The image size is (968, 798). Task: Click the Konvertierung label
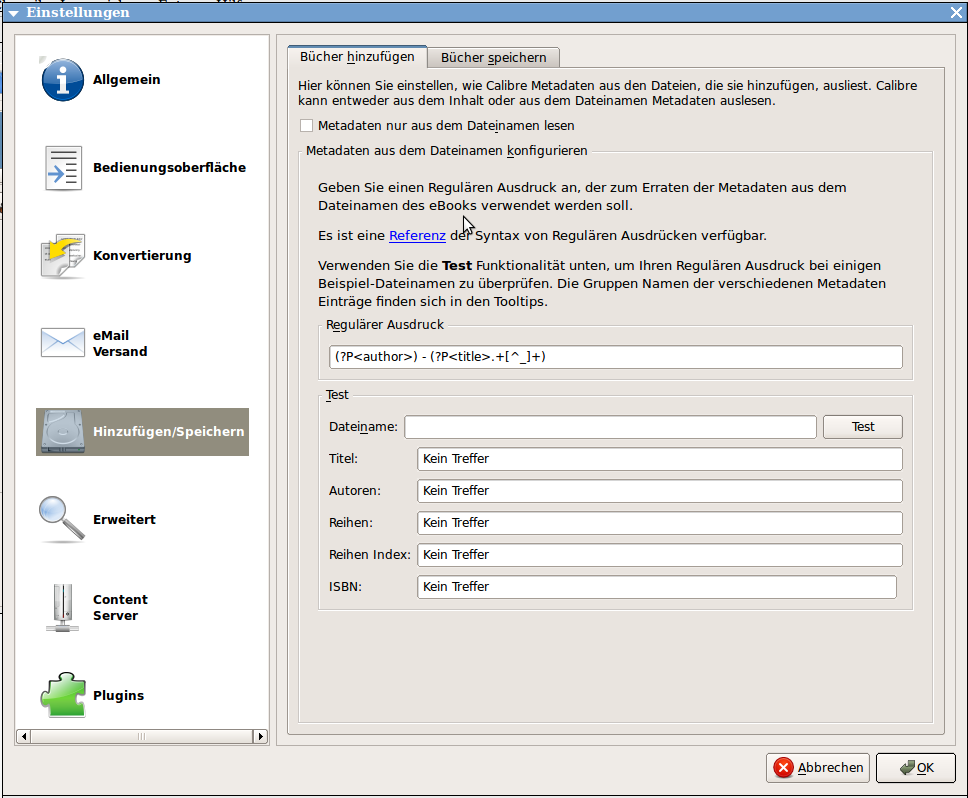142,256
